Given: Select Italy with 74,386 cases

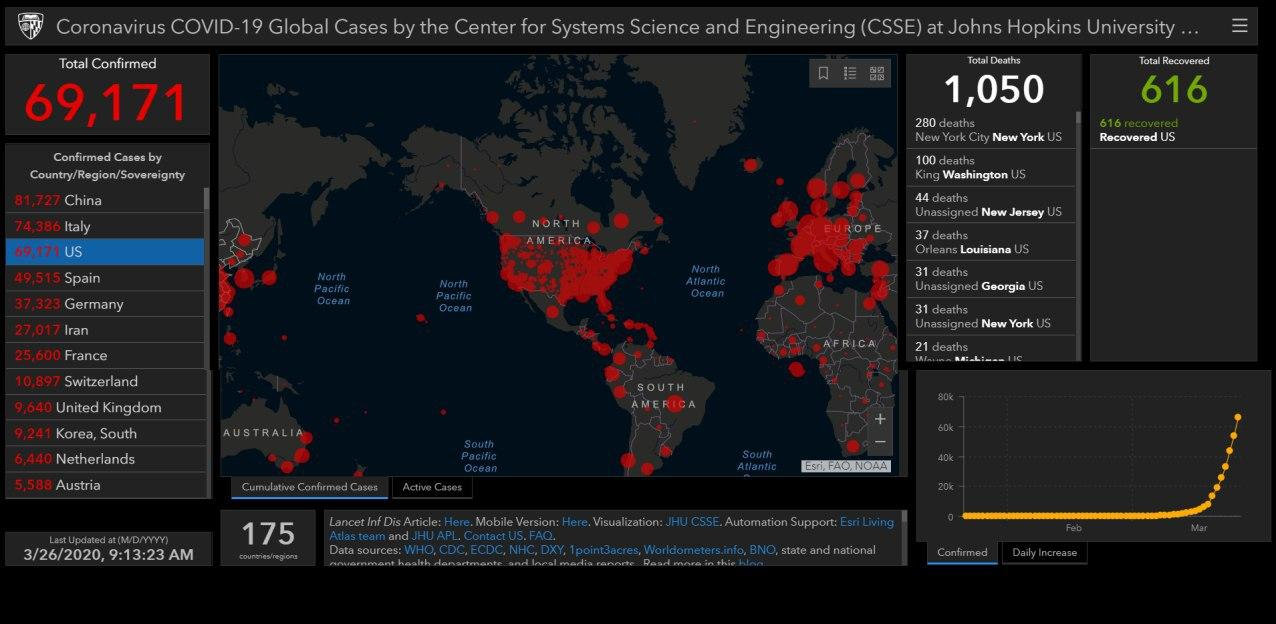Looking at the screenshot, I should [105, 226].
